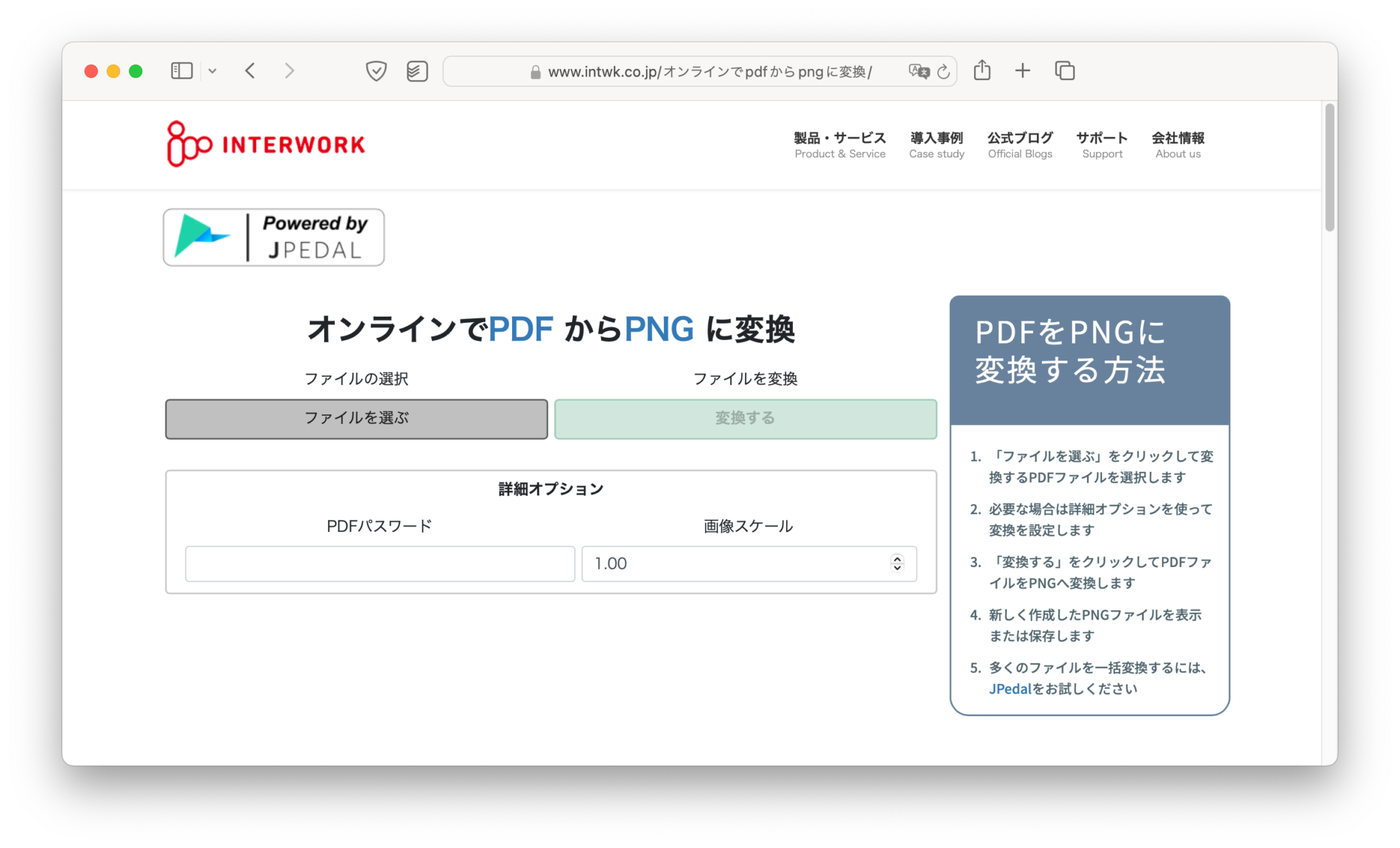Click the 画像スケール stepper arrows
1400x848 pixels.
[897, 563]
